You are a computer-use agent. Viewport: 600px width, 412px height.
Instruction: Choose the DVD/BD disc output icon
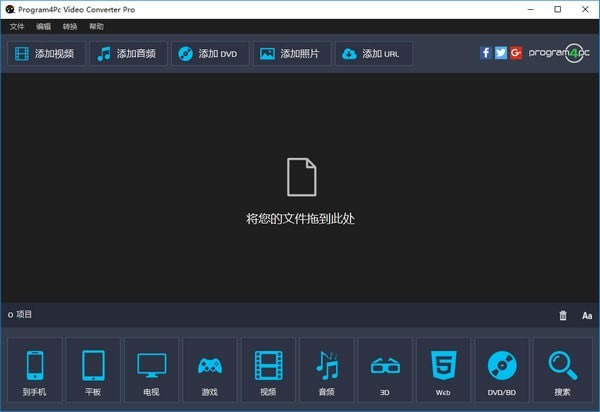pos(502,370)
